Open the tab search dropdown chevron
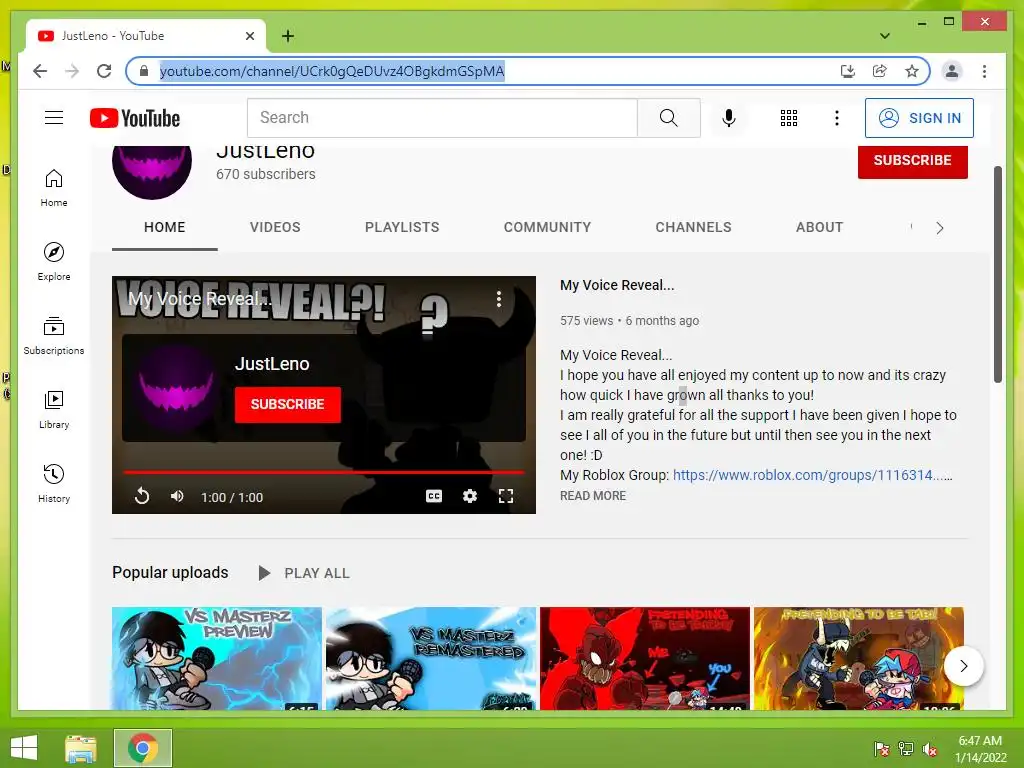This screenshot has width=1024, height=768. [885, 36]
